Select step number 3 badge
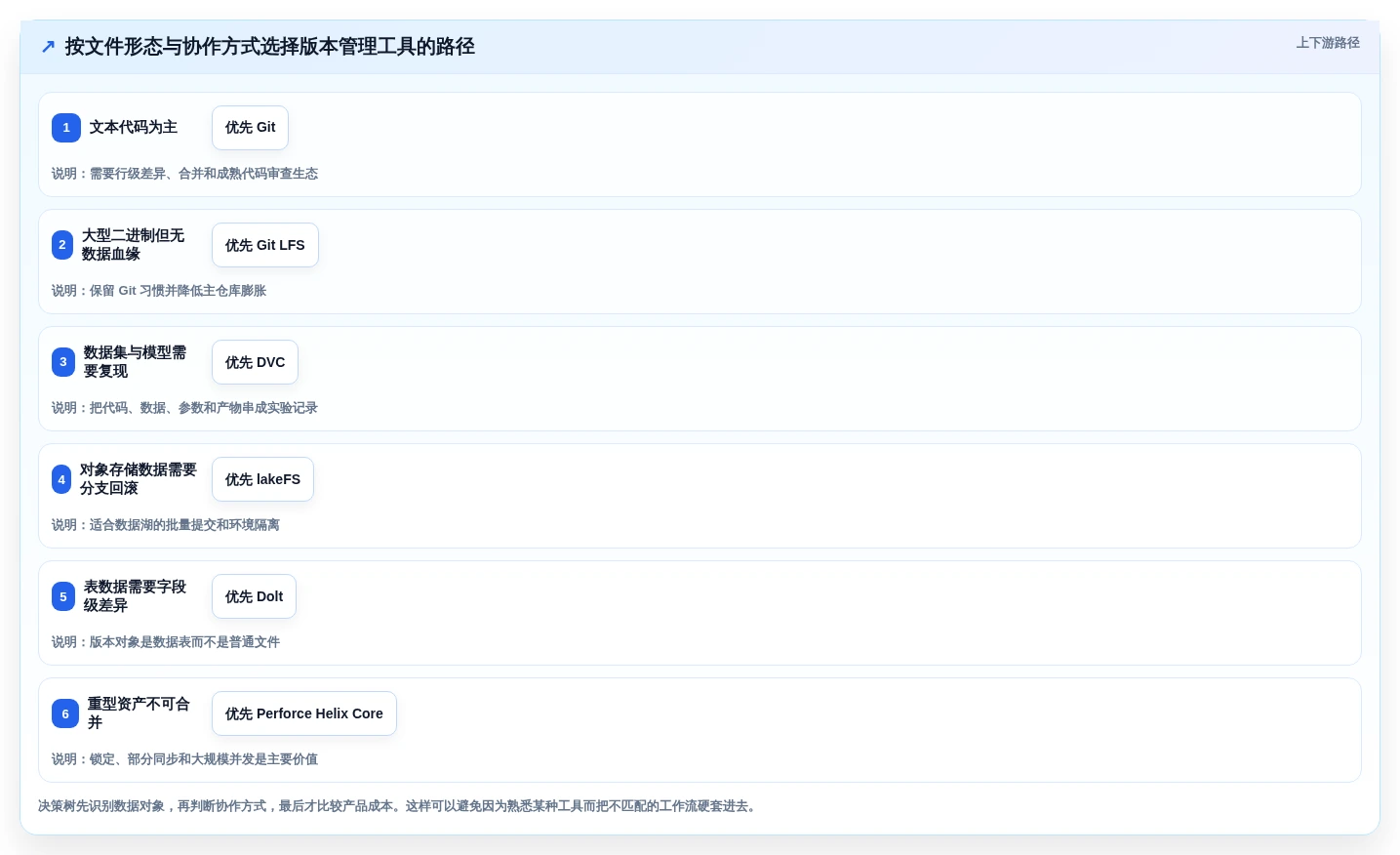The image size is (1400, 855). [x=63, y=362]
